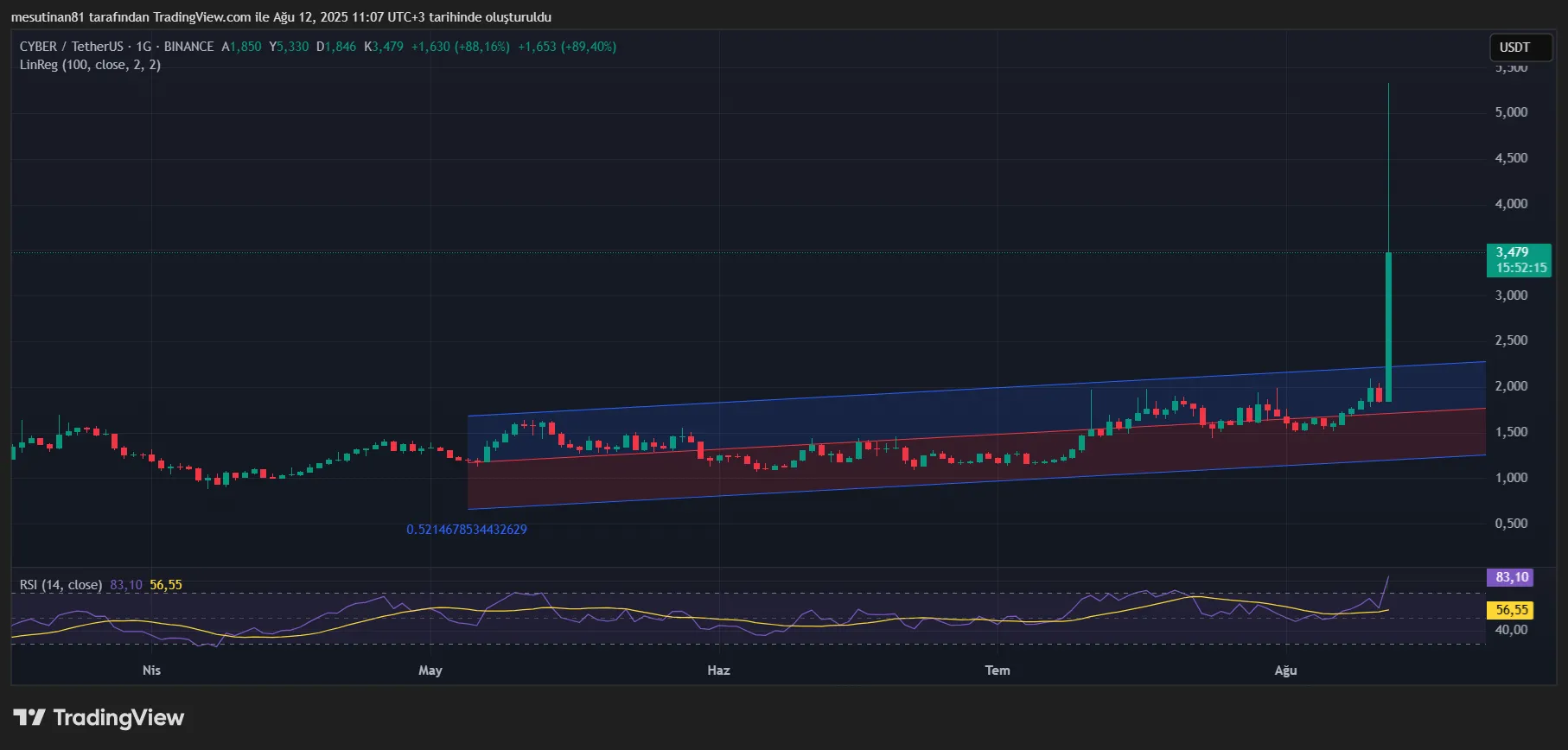Click the 4,500 price axis label

pos(1511,158)
